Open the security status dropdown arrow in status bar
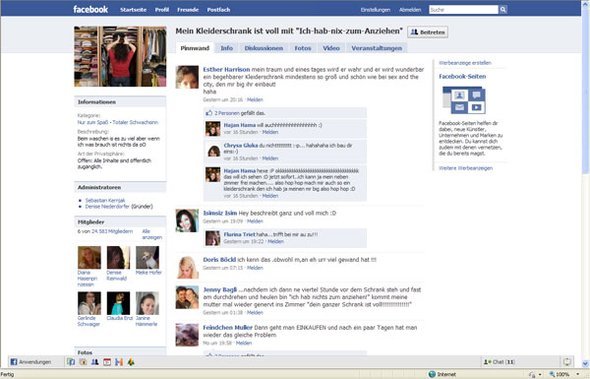The height and width of the screenshot is (379, 590). (540, 374)
